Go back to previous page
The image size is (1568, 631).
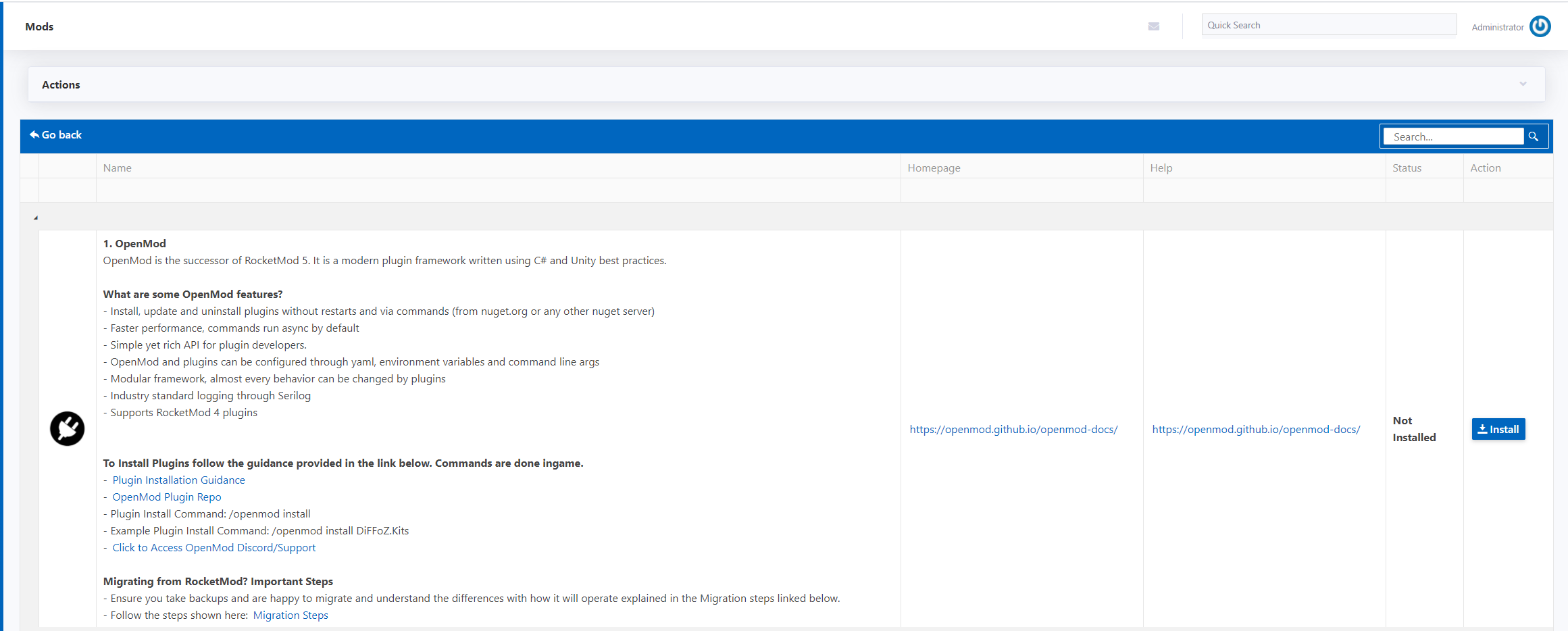[x=55, y=135]
